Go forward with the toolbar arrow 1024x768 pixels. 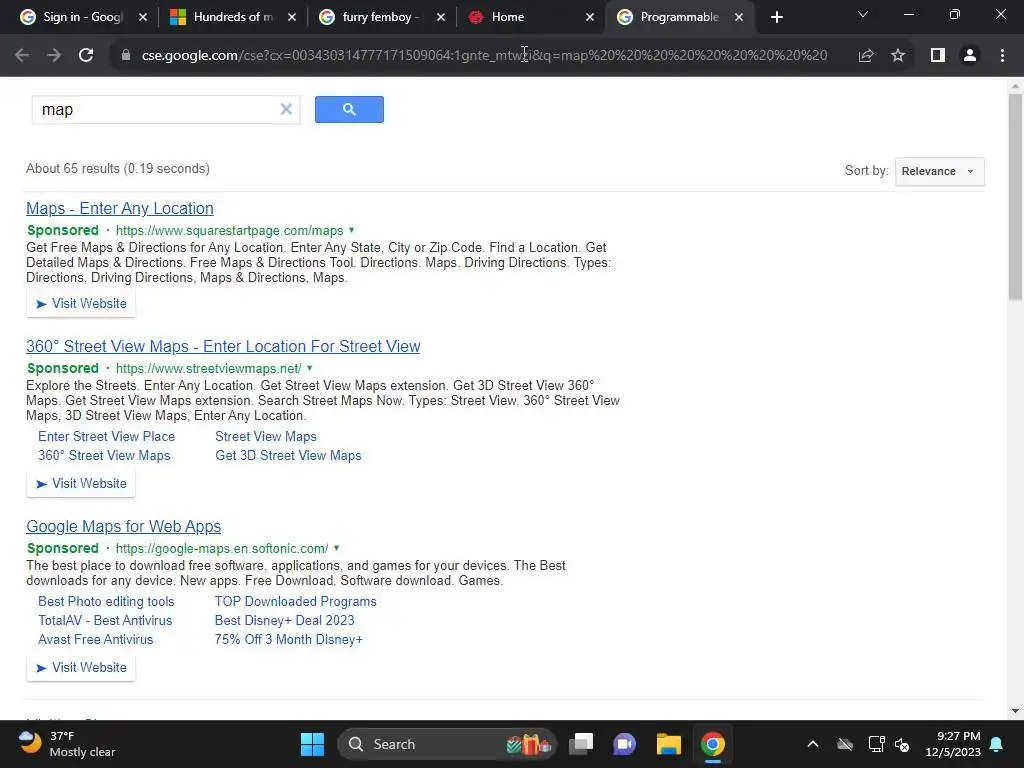pos(54,56)
